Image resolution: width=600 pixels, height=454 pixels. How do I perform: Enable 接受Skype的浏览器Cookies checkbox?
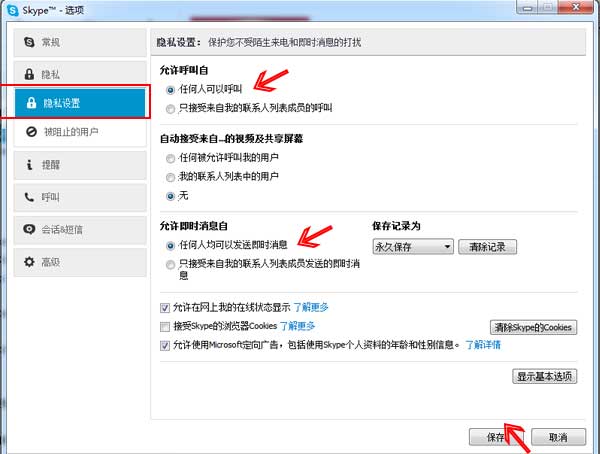point(165,326)
